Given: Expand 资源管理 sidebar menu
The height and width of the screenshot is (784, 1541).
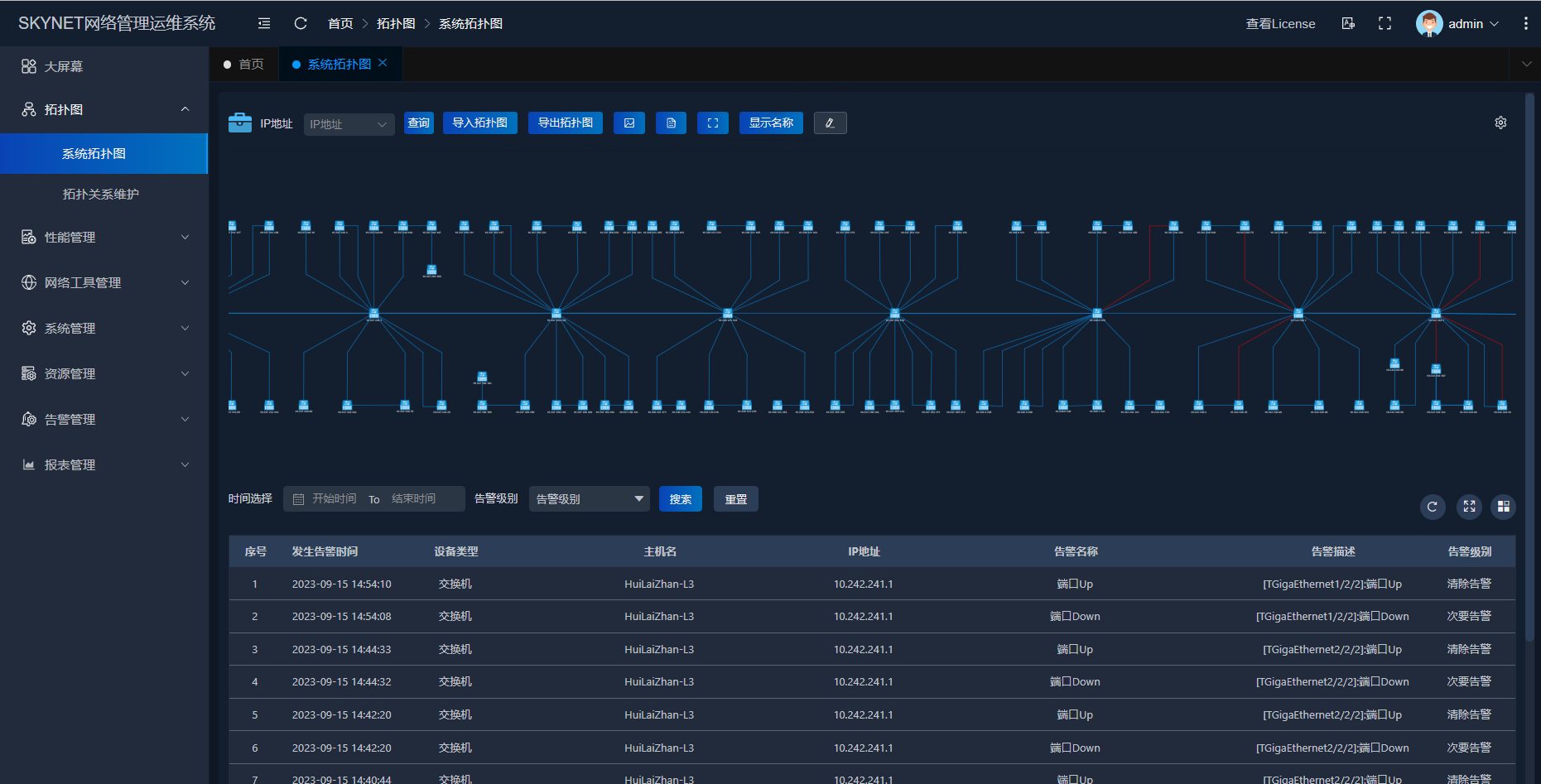Looking at the screenshot, I should pyautogui.click(x=104, y=373).
